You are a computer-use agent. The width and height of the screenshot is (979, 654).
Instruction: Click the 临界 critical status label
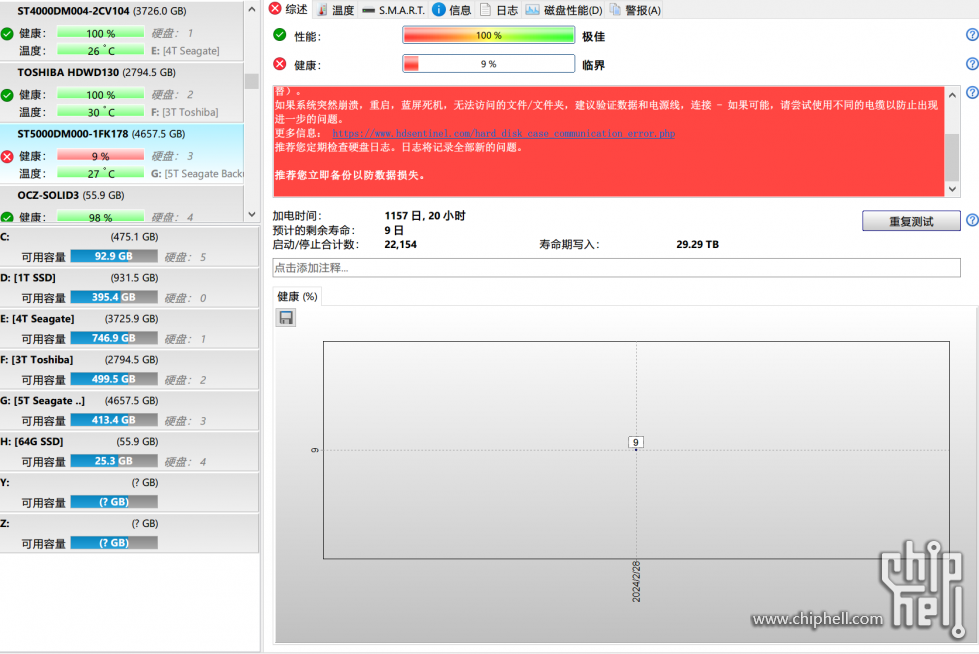(x=593, y=65)
